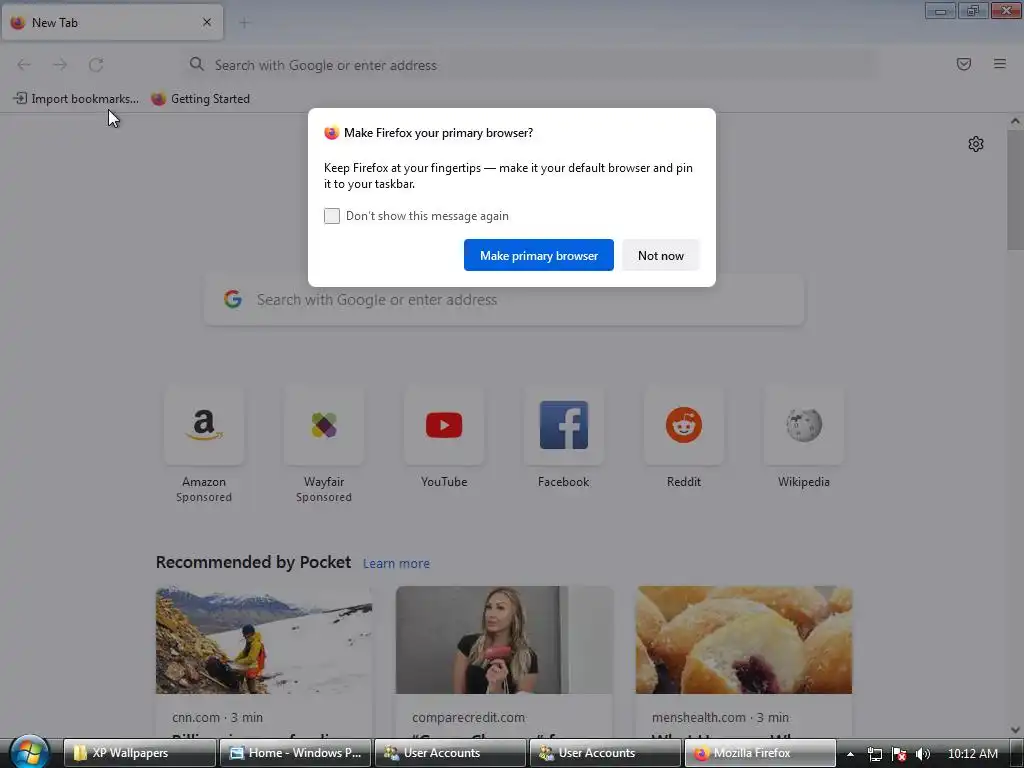Click the Back arrow in toolbar
This screenshot has height=768, width=1024.
point(24,65)
